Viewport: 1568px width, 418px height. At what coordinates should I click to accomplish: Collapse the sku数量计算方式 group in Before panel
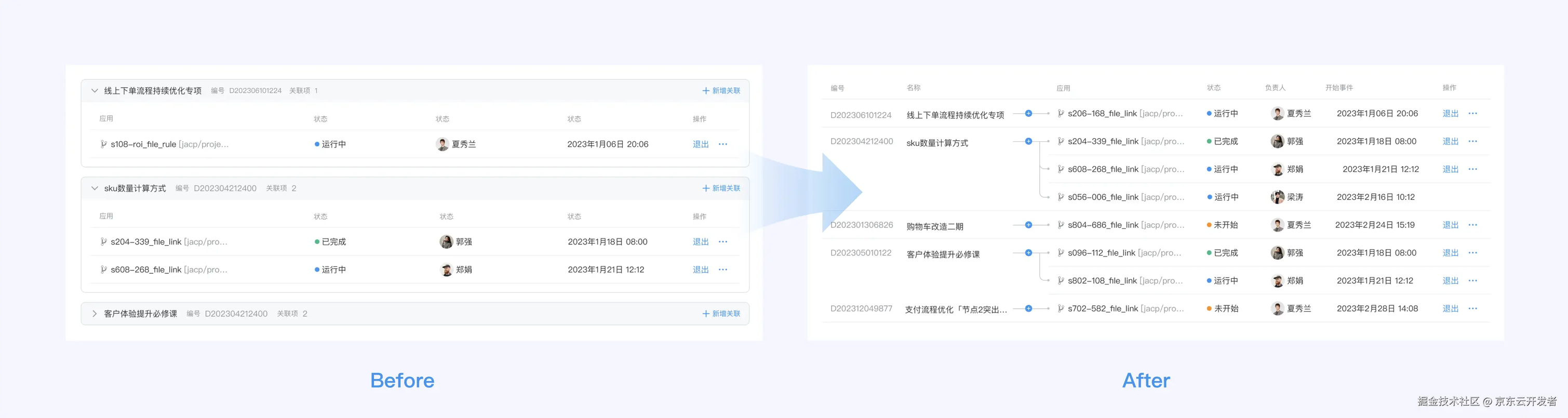(95, 188)
